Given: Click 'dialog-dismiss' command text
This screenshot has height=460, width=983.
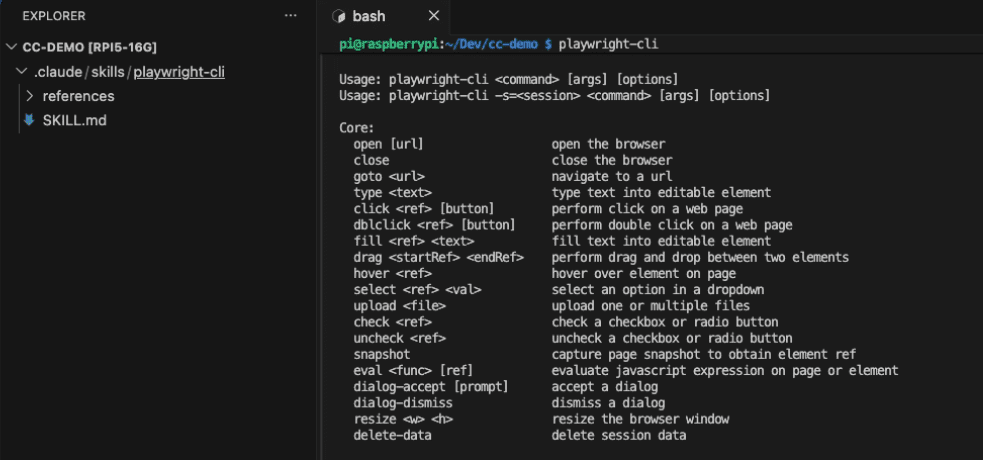Looking at the screenshot, I should click(x=403, y=403).
